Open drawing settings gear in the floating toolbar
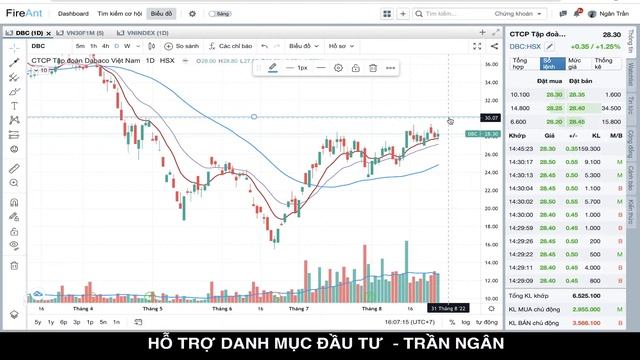Image resolution: width=640 pixels, height=360 pixels. 338,68
